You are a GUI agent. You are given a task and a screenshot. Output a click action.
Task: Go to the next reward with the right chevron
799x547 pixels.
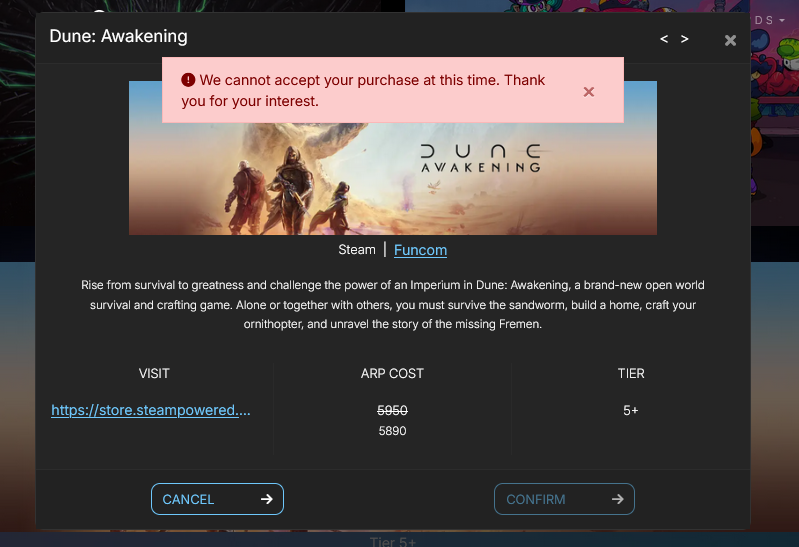click(x=684, y=39)
